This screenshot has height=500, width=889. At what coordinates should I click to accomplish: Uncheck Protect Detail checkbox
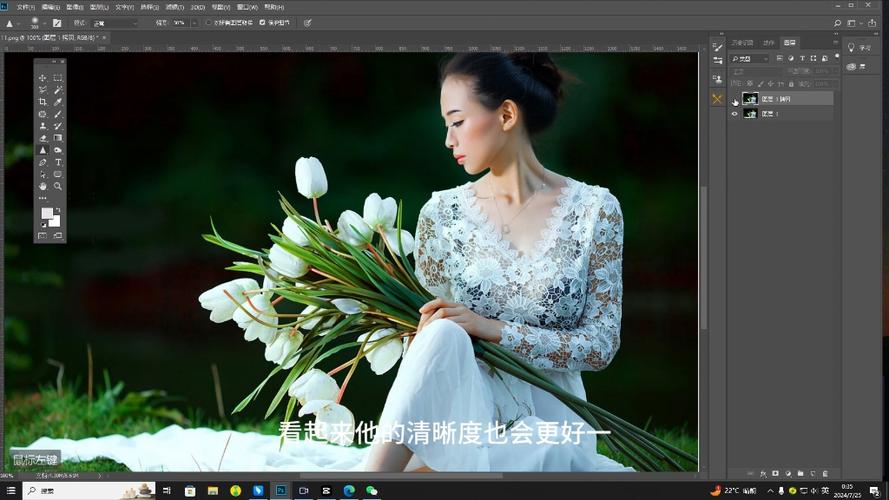tap(262, 23)
